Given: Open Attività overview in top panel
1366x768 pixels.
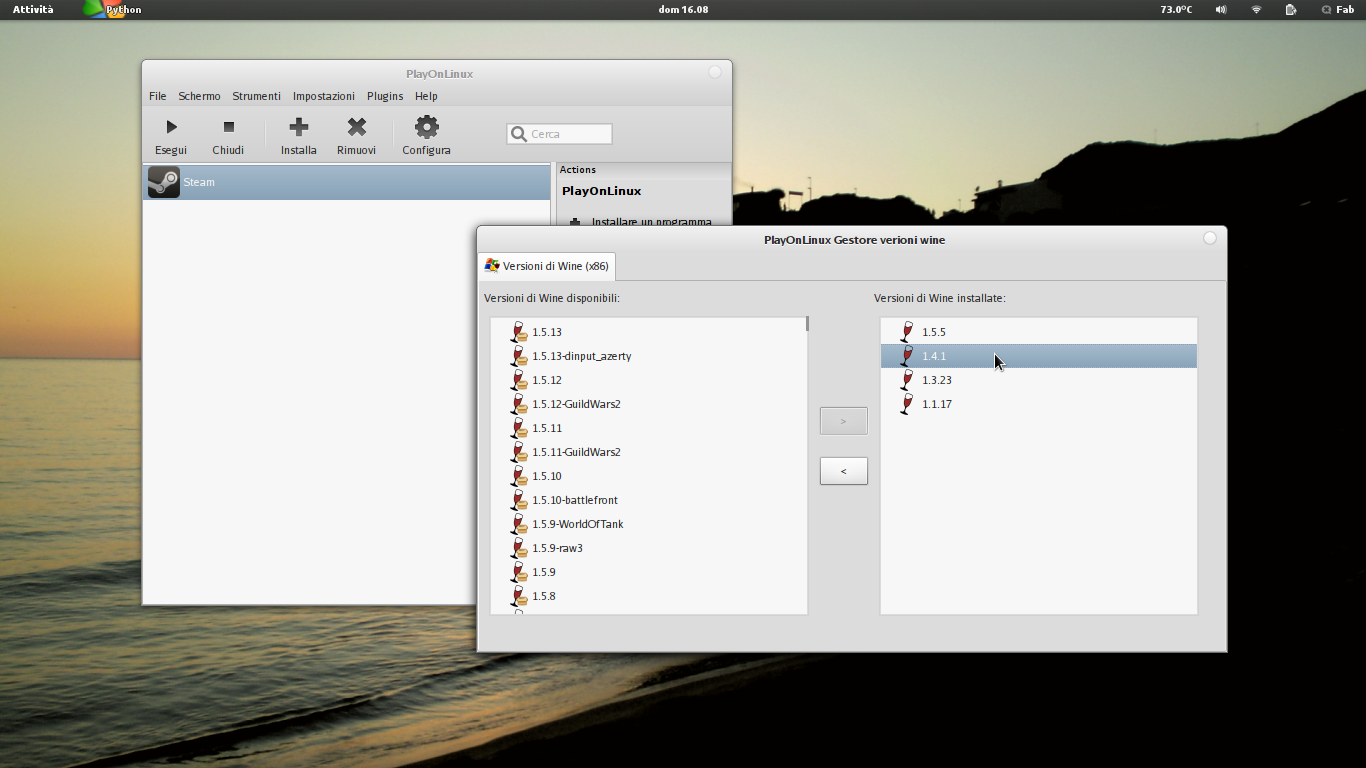Looking at the screenshot, I should (33, 9).
